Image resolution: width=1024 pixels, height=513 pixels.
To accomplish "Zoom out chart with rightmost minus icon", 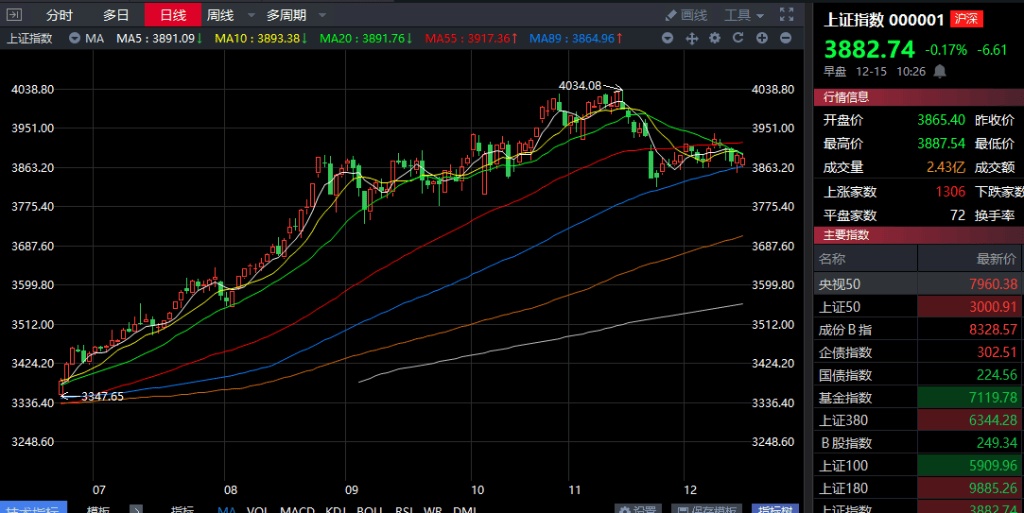I will [785, 38].
